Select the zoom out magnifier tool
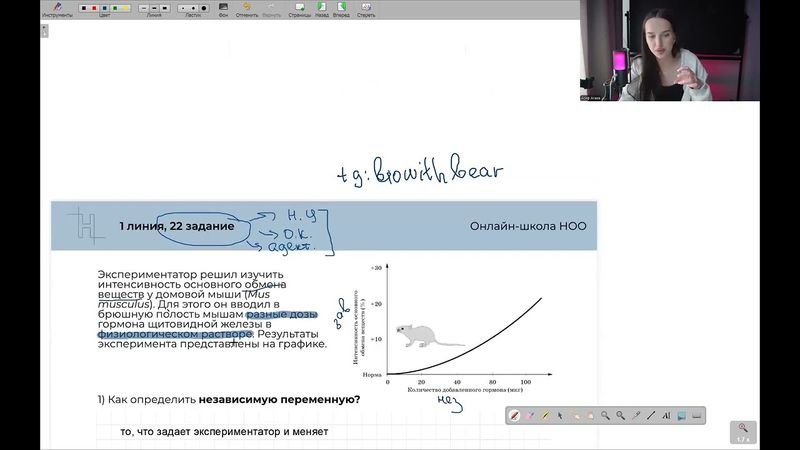Screen dimensions: 800x450 point(620,416)
